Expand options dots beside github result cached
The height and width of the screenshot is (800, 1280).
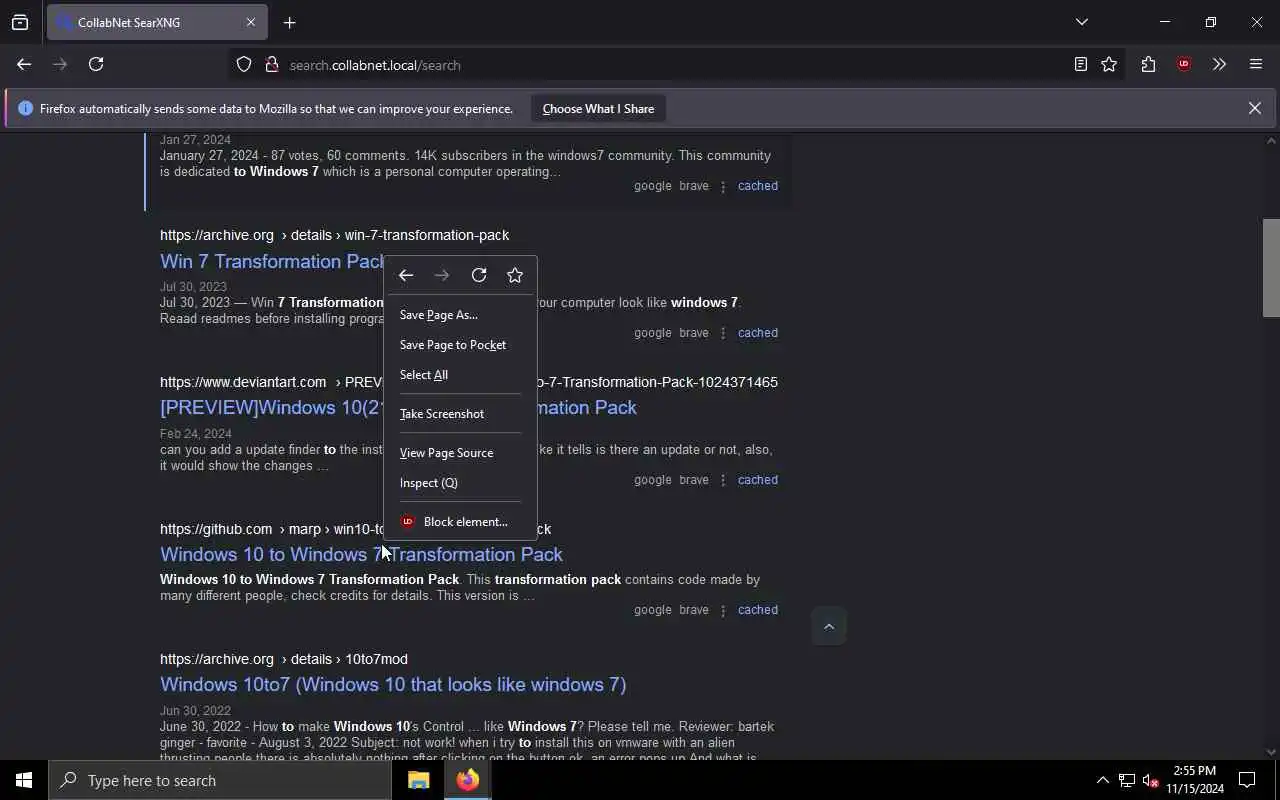723,610
